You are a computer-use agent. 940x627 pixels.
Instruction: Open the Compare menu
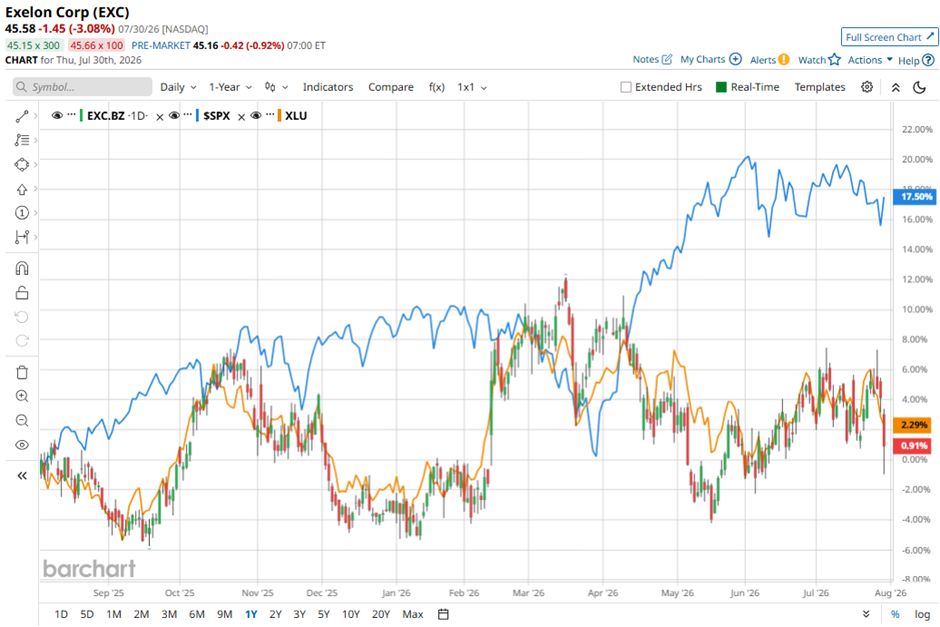[x=391, y=87]
